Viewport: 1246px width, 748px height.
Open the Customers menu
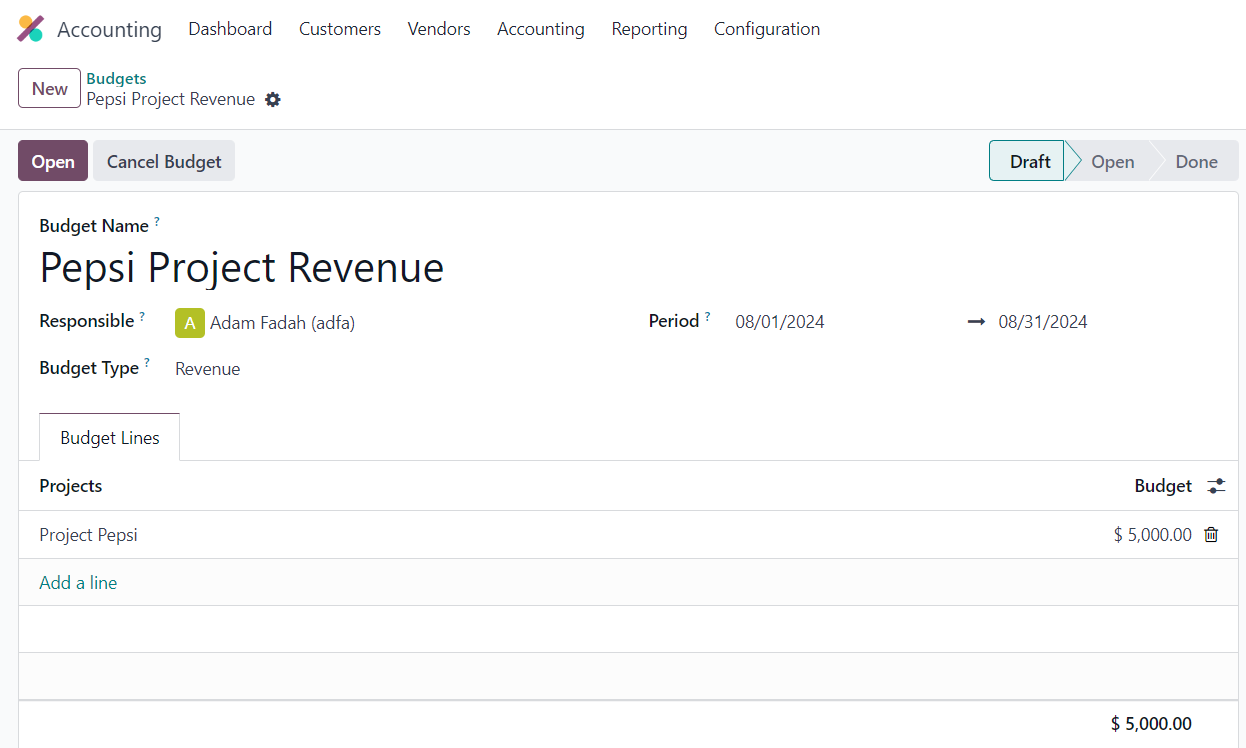[x=340, y=29]
